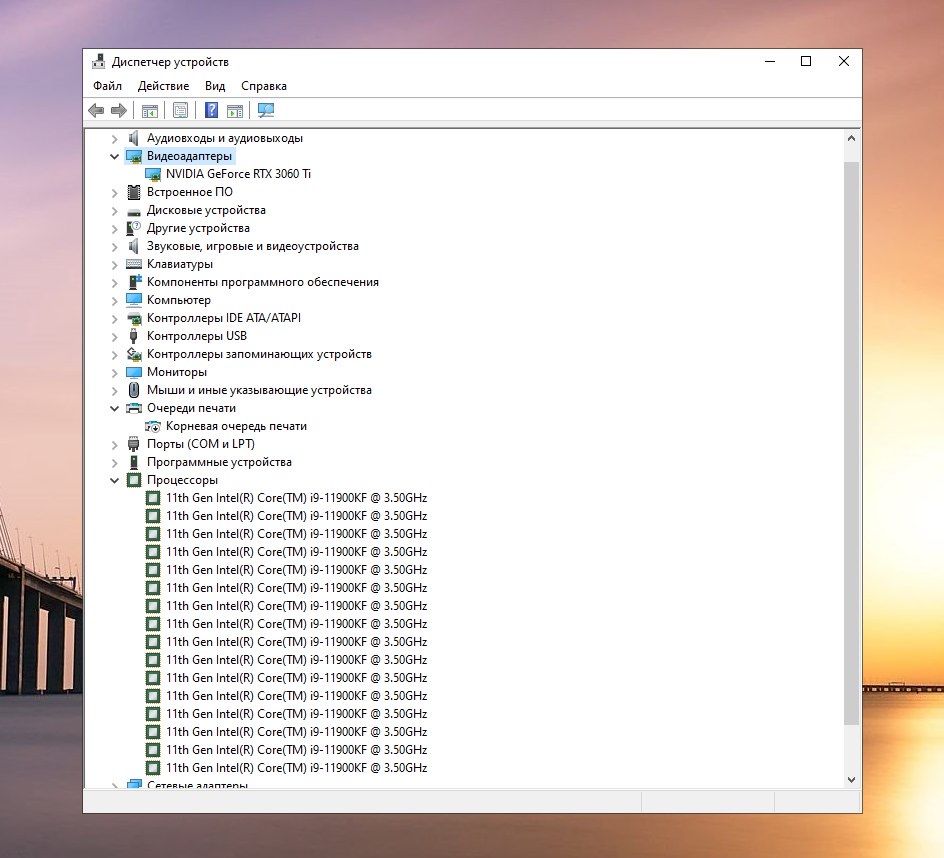Click the NVIDIA GeForce RTX 3060 Ti icon

(153, 174)
